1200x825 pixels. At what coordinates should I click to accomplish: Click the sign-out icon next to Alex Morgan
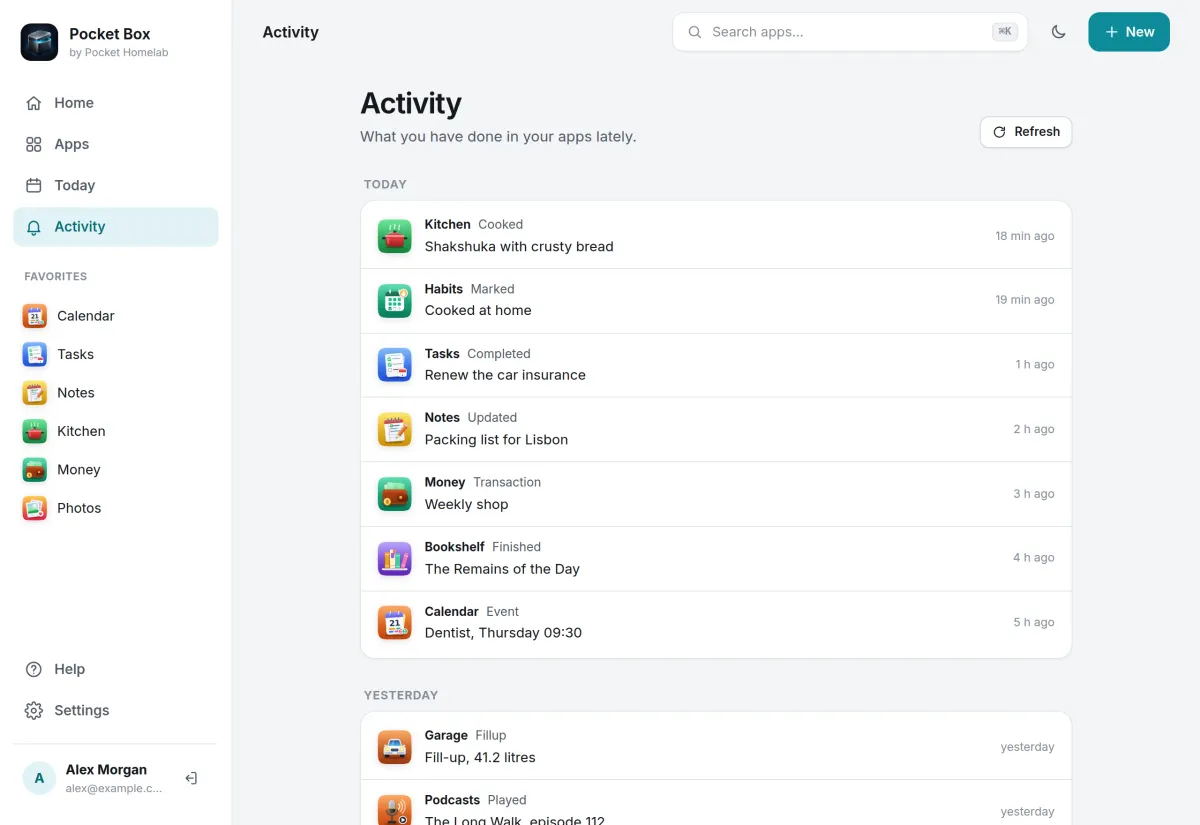(x=191, y=778)
